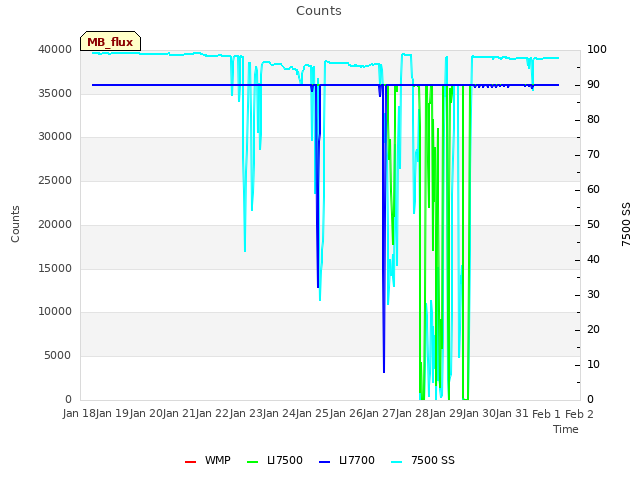The image size is (640, 480).
Task: Click the Feb 2 date tick label
Action: pyautogui.click(x=580, y=414)
